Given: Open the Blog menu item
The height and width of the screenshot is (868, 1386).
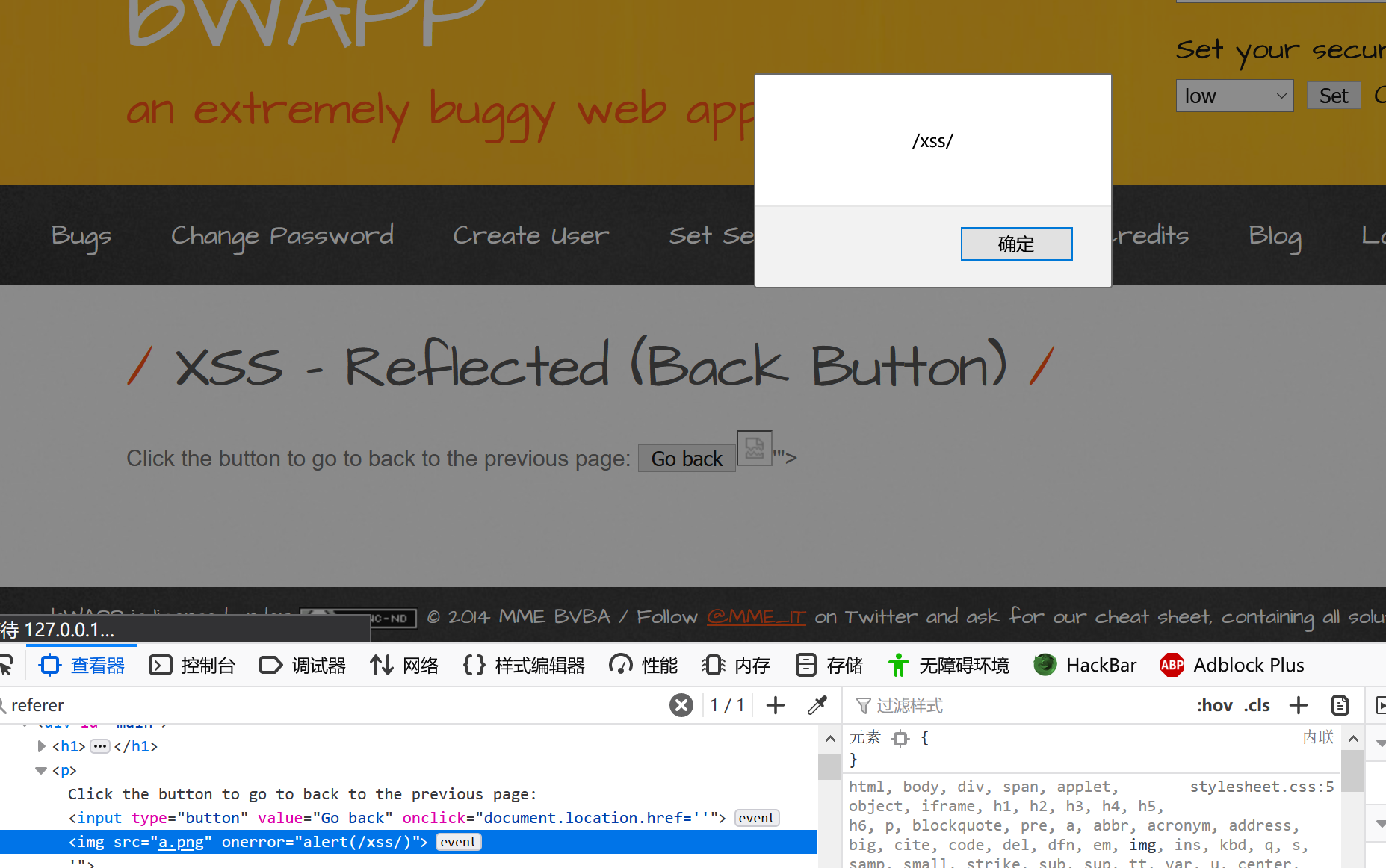Looking at the screenshot, I should pos(1275,237).
